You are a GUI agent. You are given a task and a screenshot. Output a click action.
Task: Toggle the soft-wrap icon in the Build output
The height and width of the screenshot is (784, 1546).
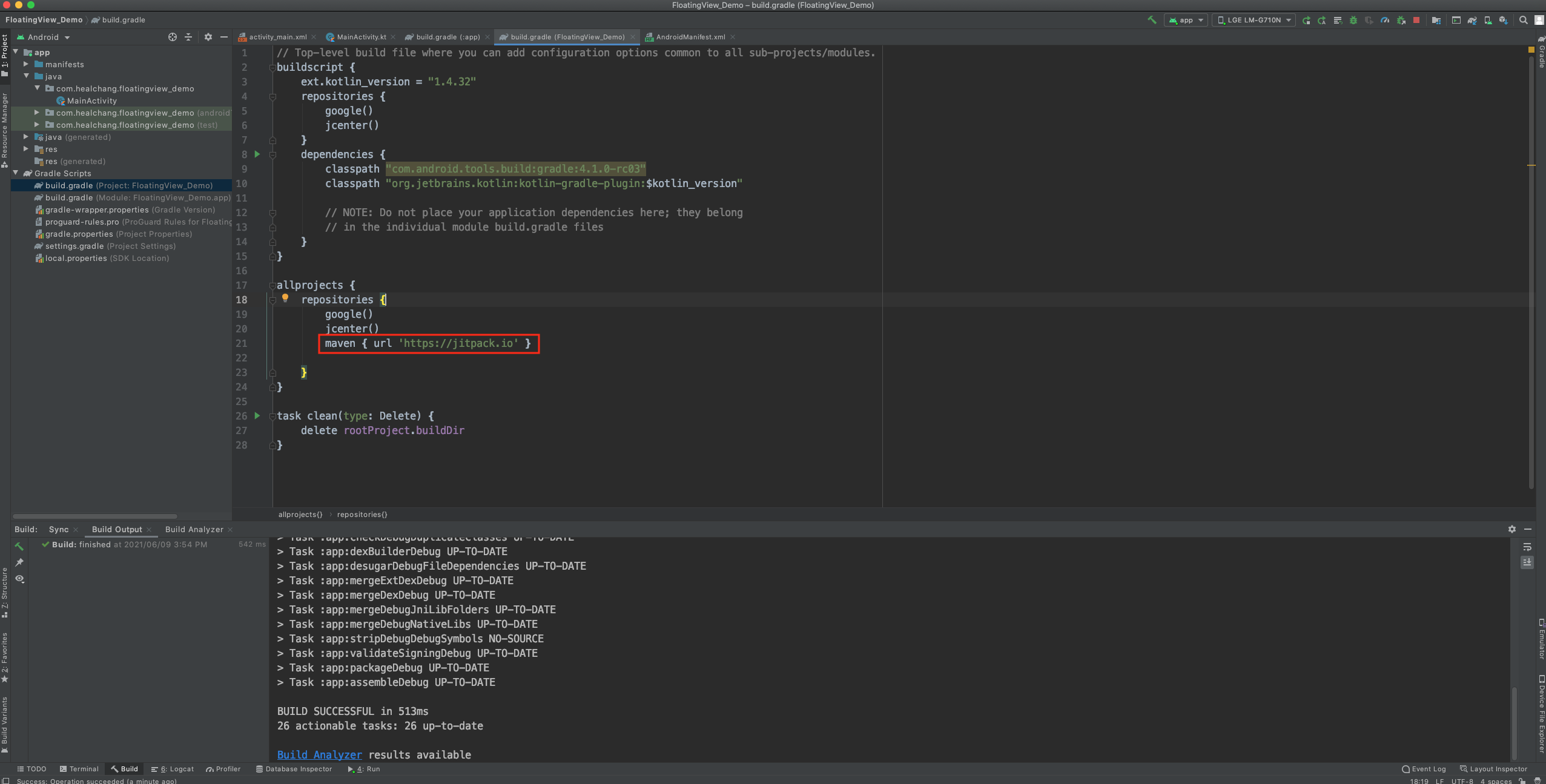click(1527, 547)
